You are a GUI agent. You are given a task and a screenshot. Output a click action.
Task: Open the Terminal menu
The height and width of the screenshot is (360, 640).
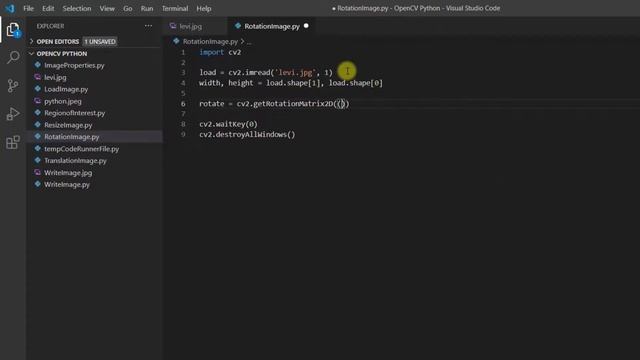tap(175, 8)
